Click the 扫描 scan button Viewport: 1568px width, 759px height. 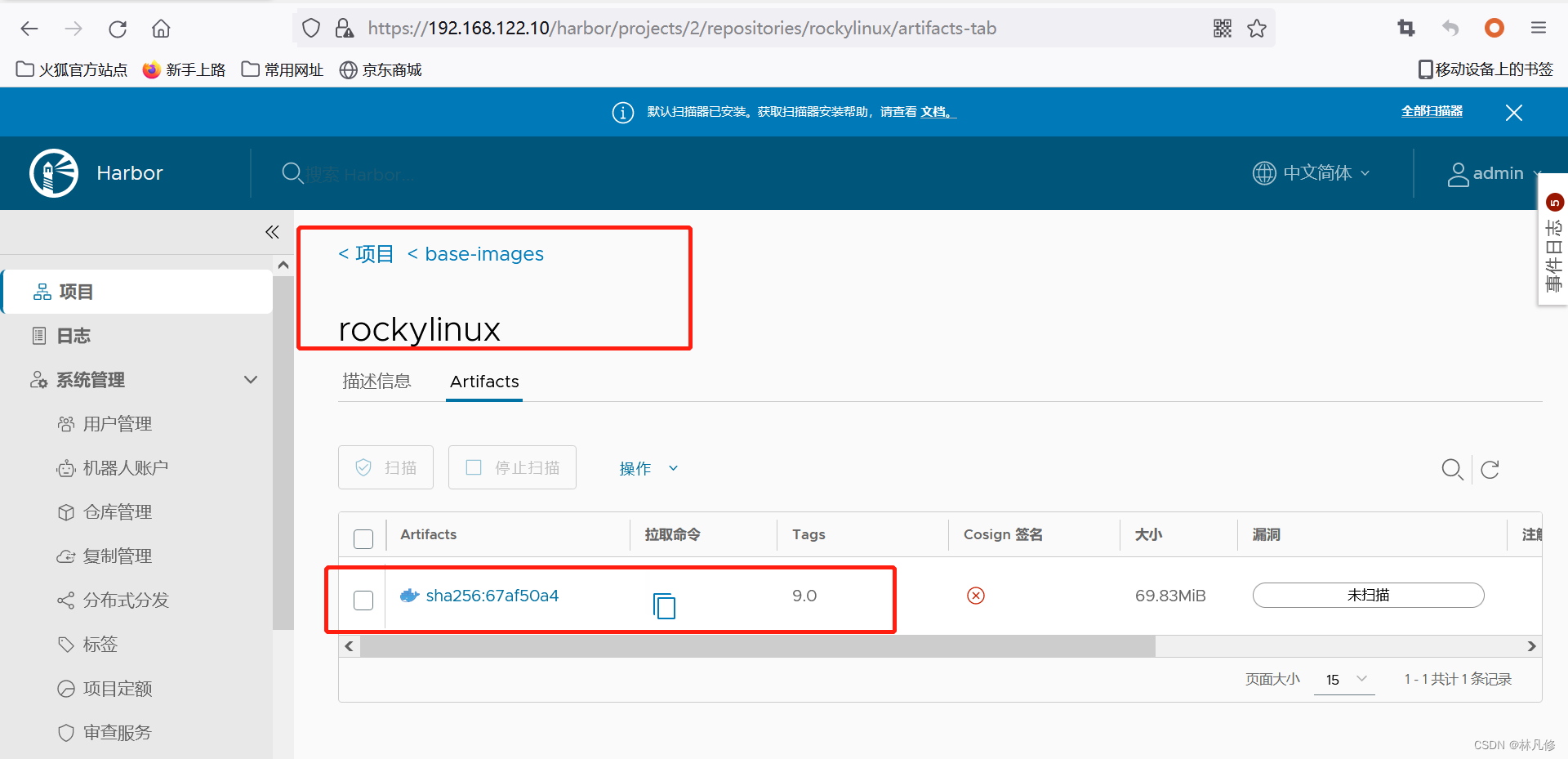385,467
